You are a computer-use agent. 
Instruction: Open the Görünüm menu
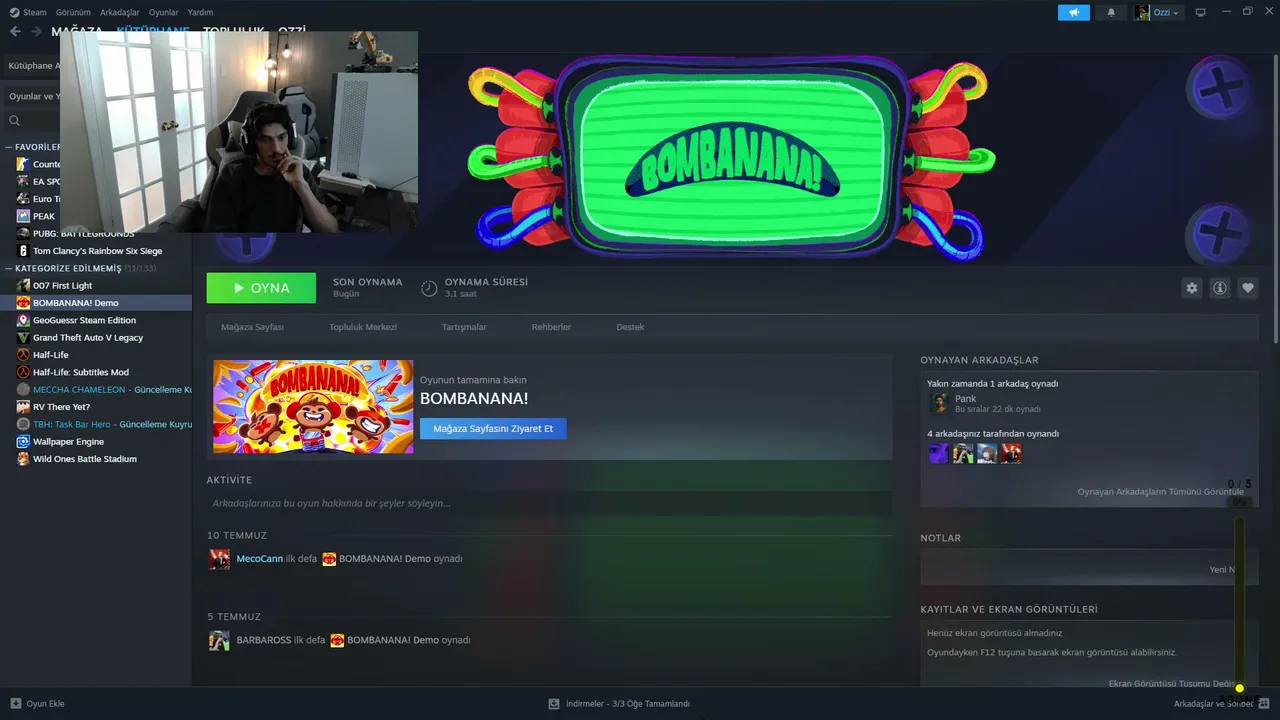(x=73, y=12)
